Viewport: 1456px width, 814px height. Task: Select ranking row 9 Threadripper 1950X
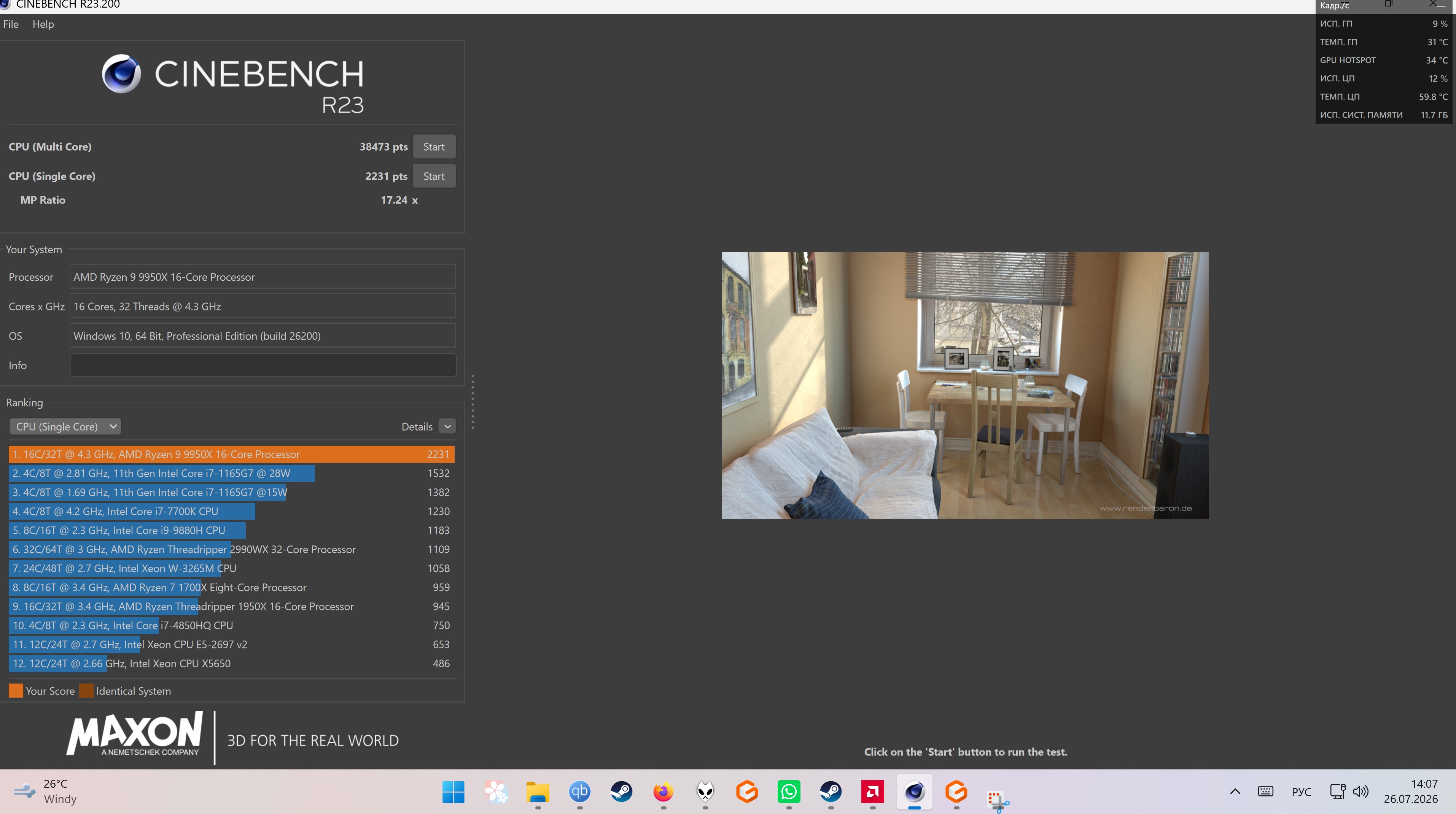coord(232,607)
